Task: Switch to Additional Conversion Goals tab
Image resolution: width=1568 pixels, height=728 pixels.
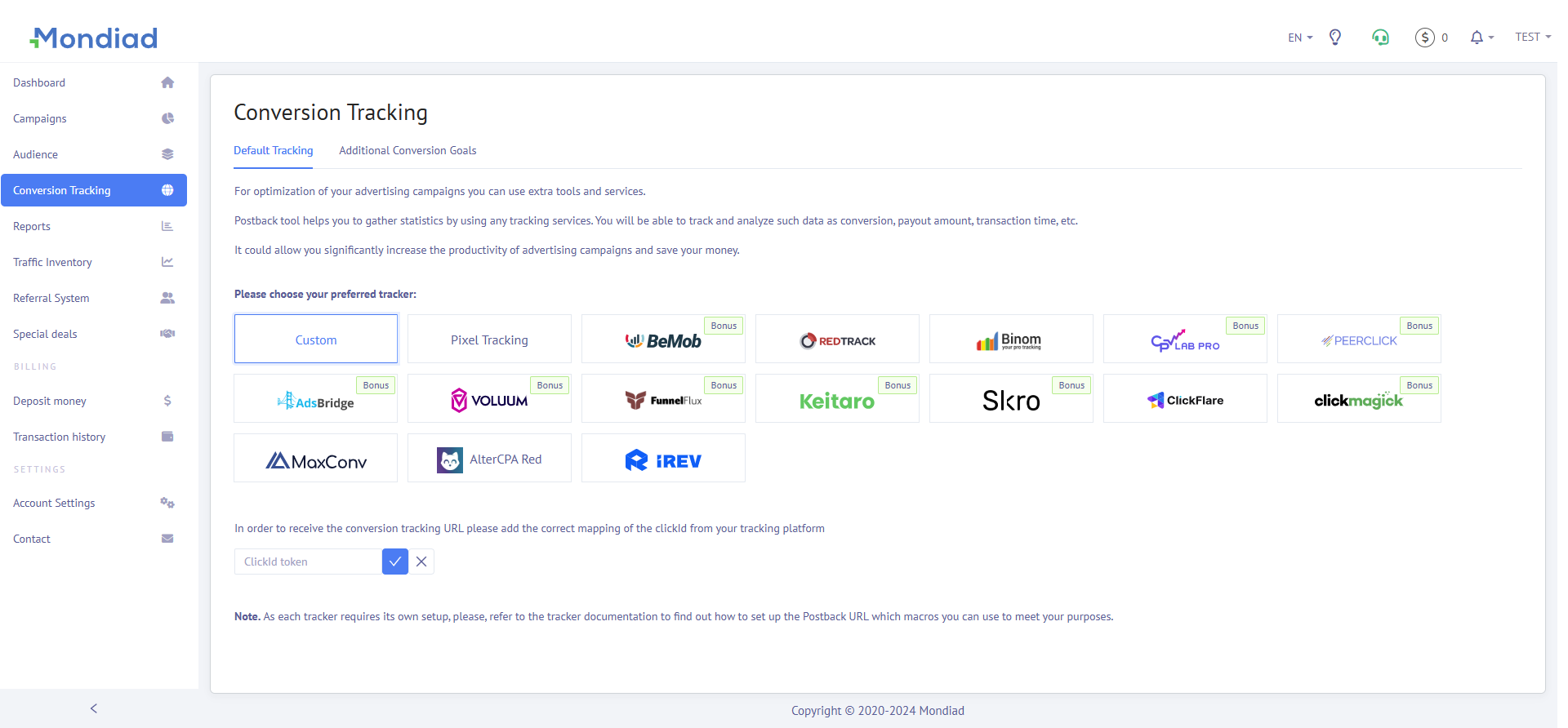Action: 408,151
